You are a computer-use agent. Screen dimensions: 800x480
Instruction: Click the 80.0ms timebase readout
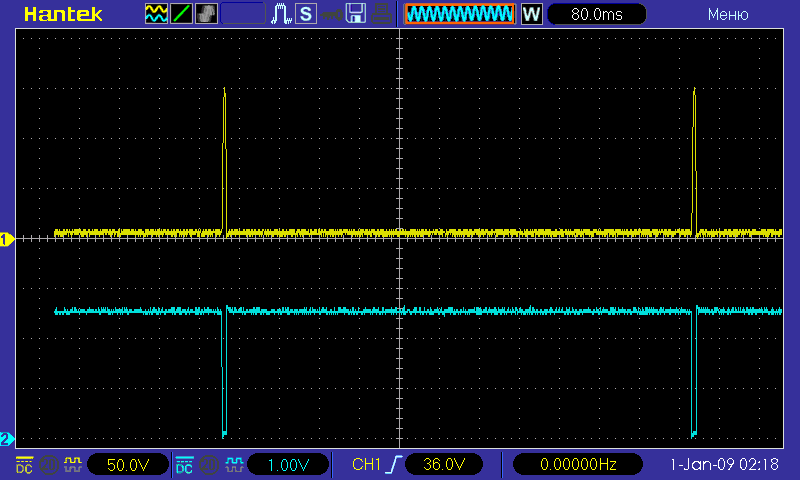(x=596, y=14)
